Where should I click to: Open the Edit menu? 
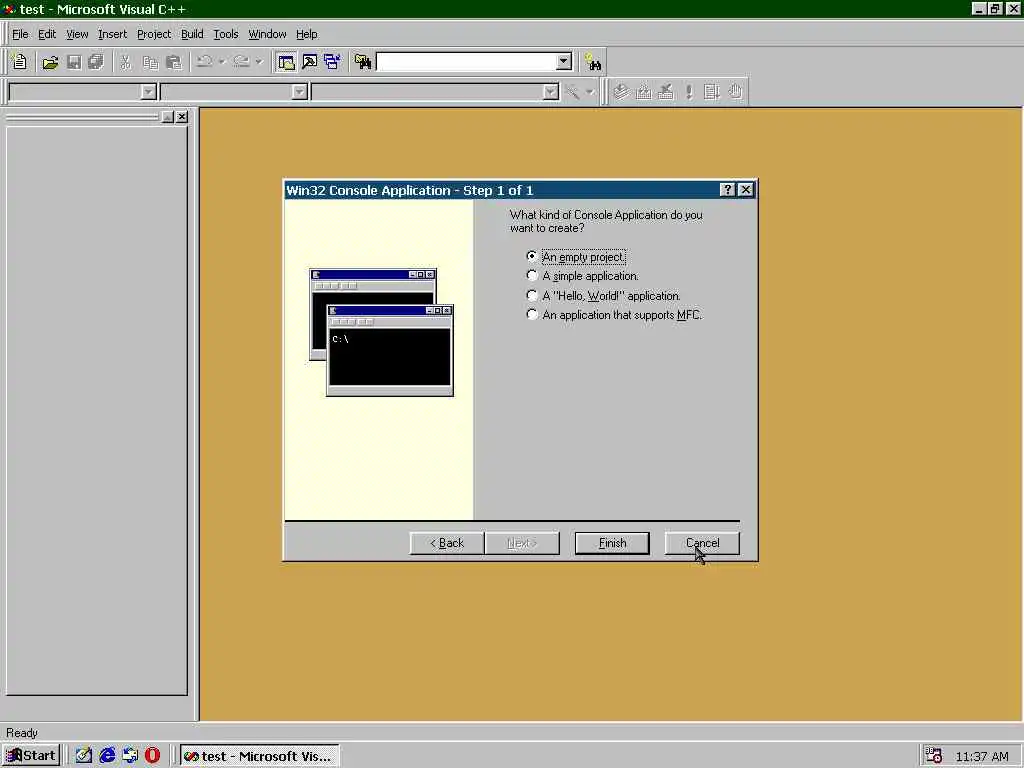[46, 34]
